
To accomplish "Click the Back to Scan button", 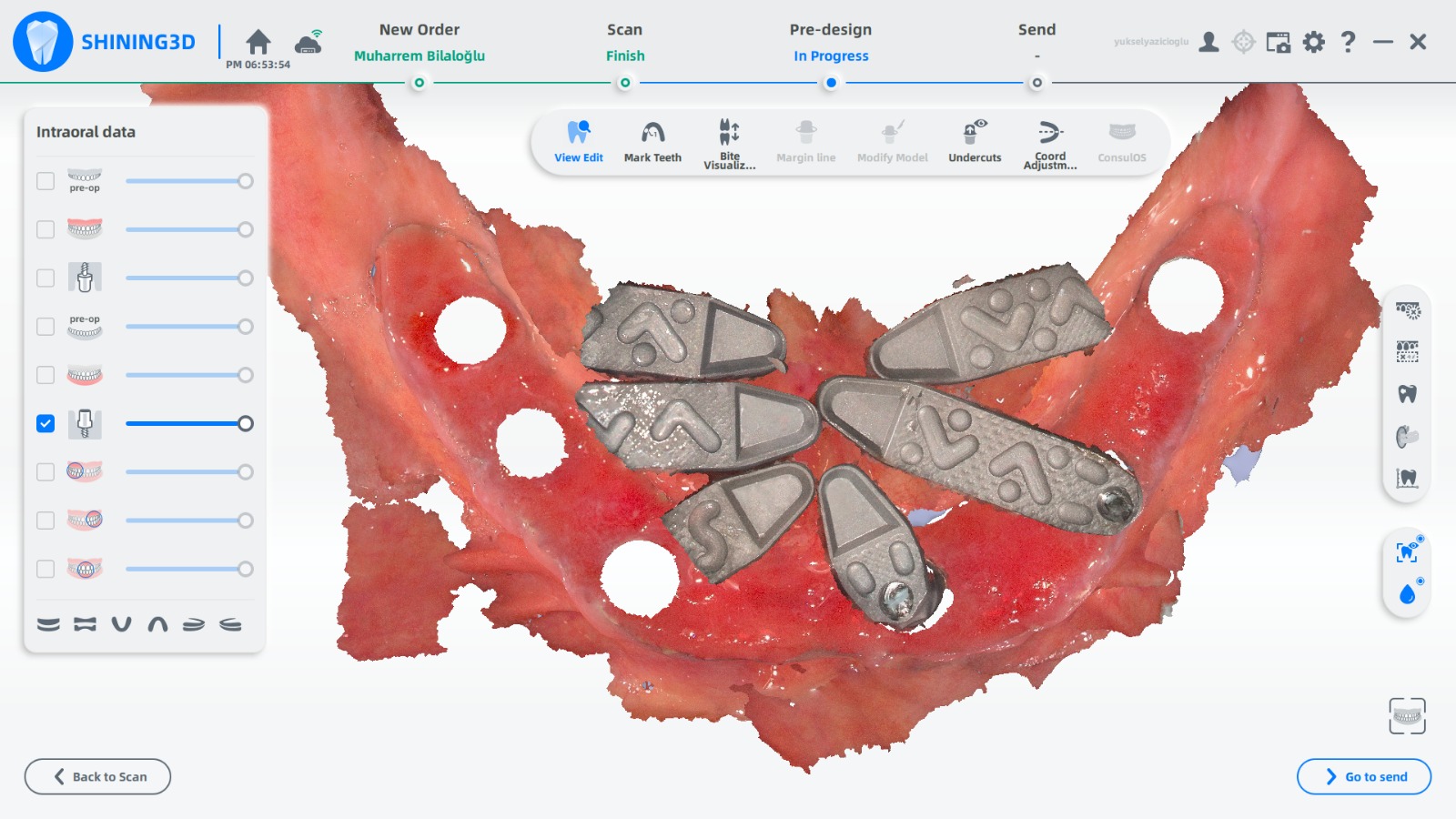I will (97, 776).
